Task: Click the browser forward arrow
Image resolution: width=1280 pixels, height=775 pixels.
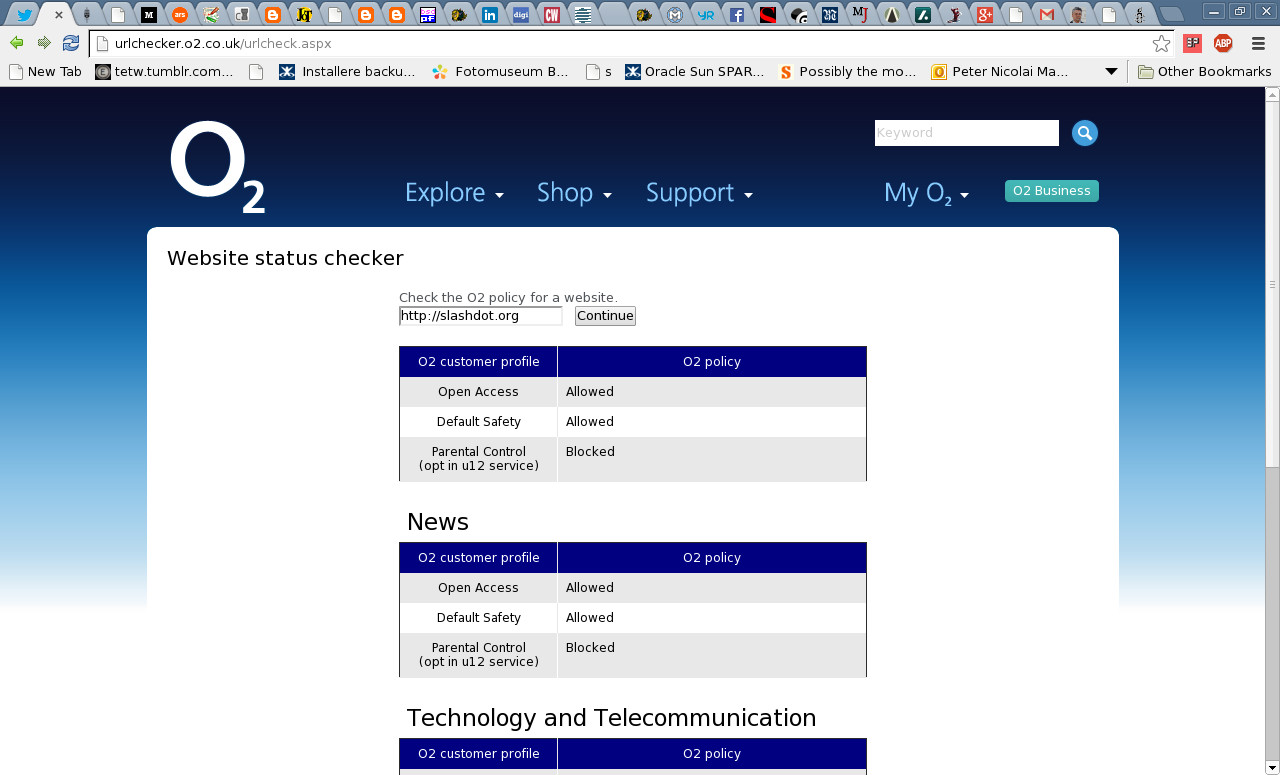Action: click(x=44, y=43)
